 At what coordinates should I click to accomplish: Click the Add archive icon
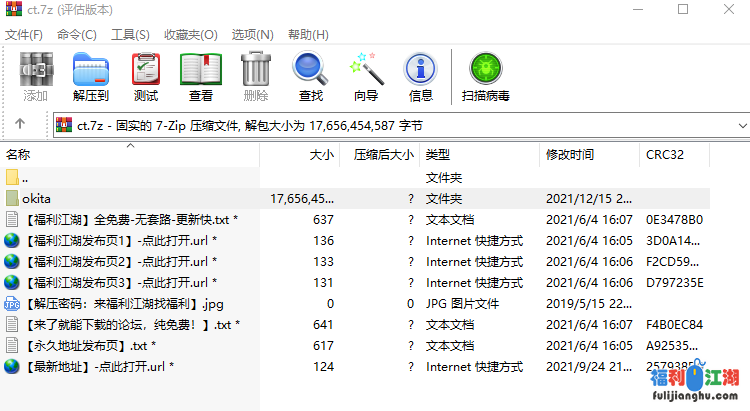pos(35,77)
